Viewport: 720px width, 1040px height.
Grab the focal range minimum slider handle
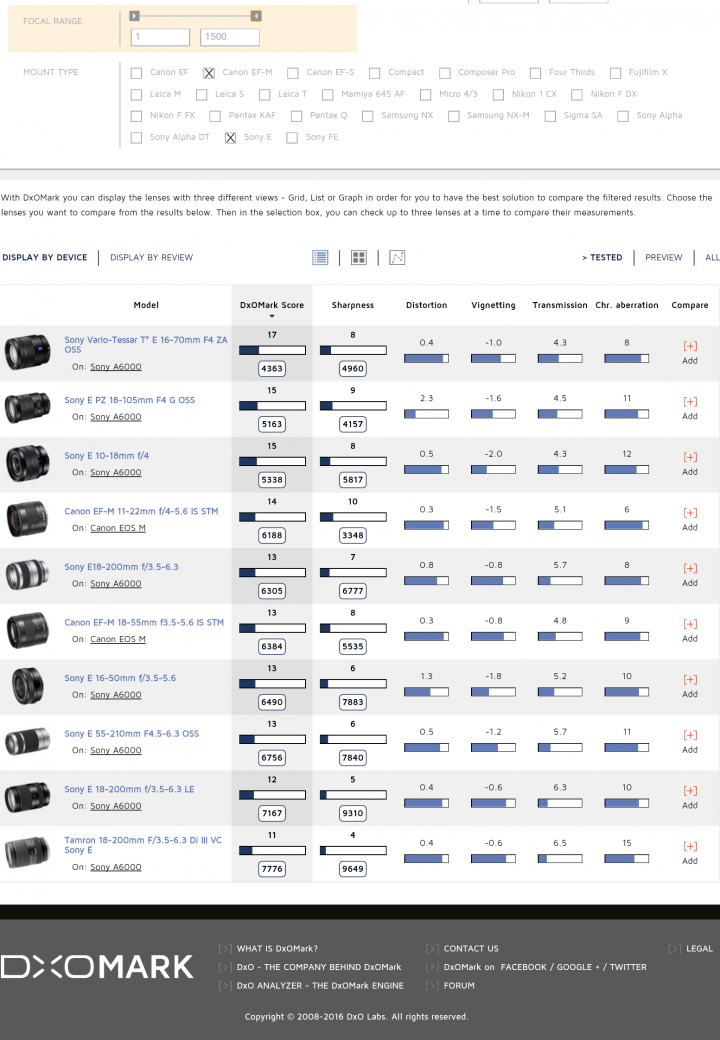[x=135, y=15]
